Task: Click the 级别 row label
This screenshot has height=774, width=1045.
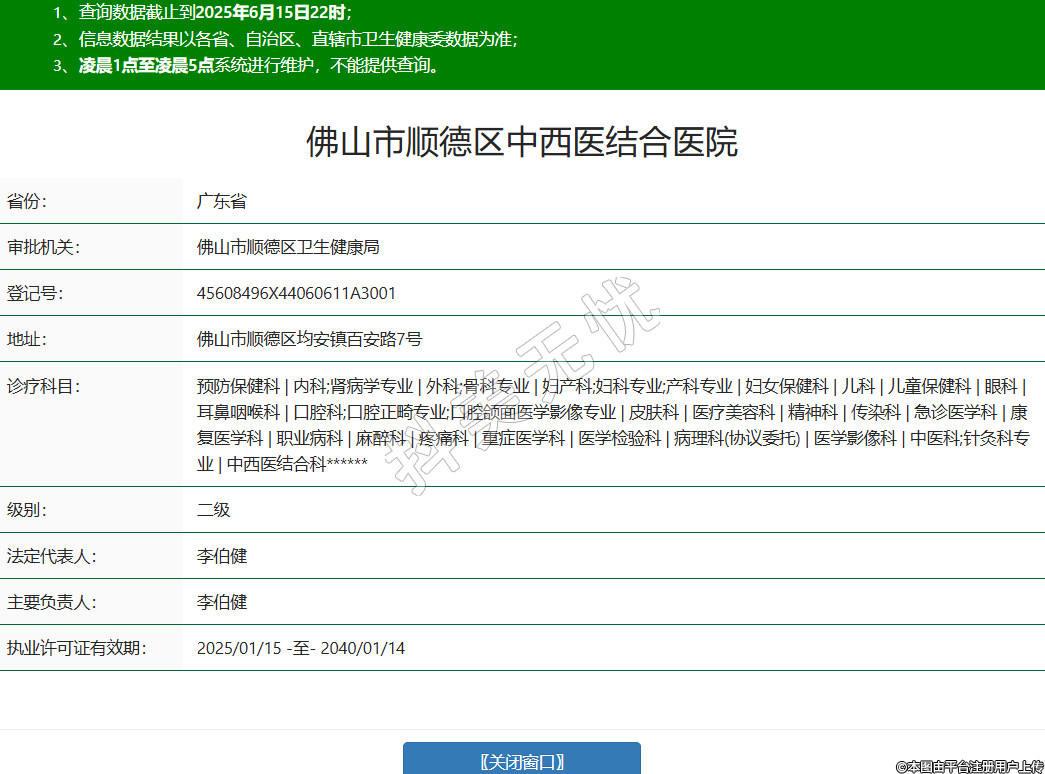Action: [x=27, y=510]
